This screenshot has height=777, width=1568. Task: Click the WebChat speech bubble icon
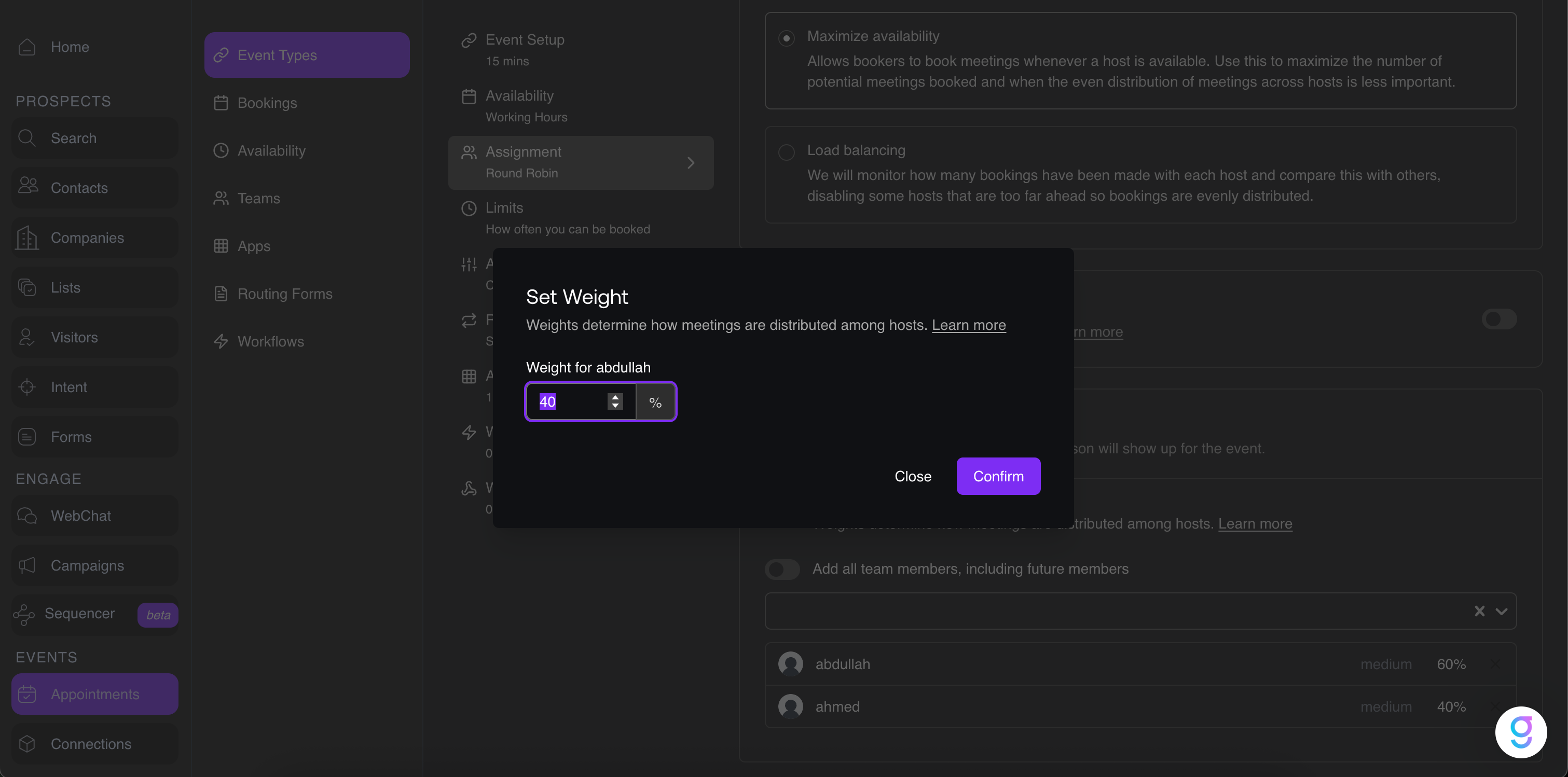[27, 516]
